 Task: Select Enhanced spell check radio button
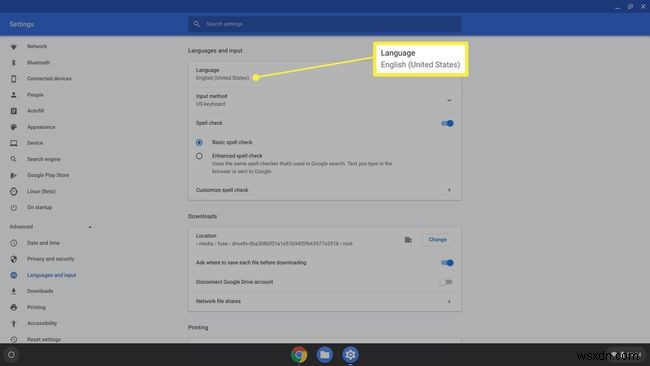click(199, 156)
